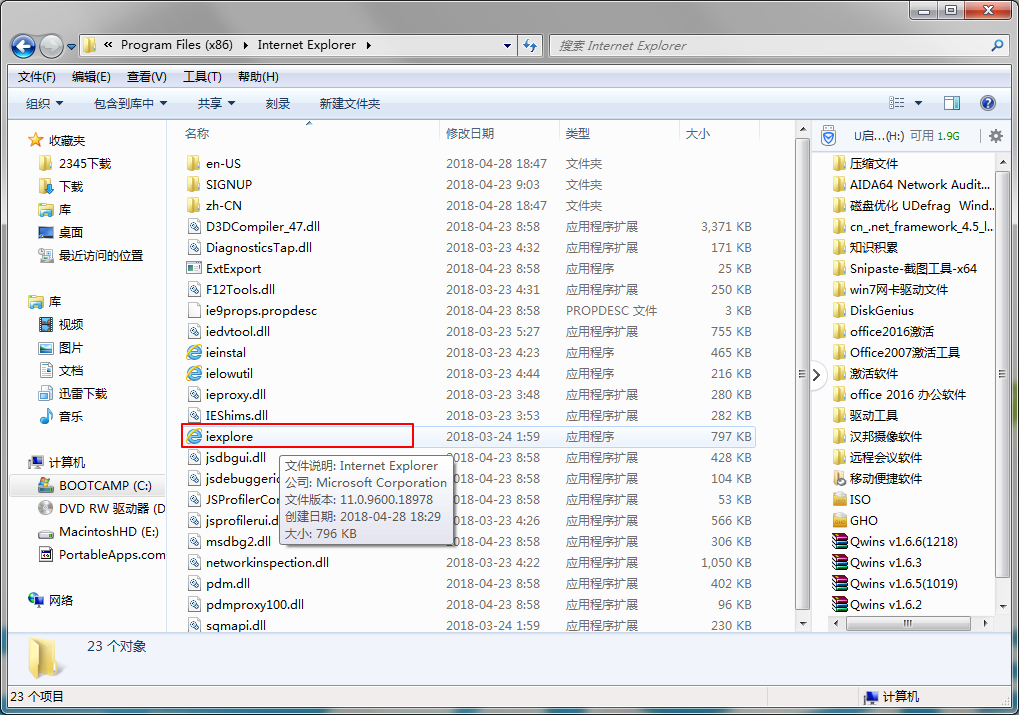Open the 工具(T) menu
This screenshot has height=715, width=1019.
click(x=202, y=77)
